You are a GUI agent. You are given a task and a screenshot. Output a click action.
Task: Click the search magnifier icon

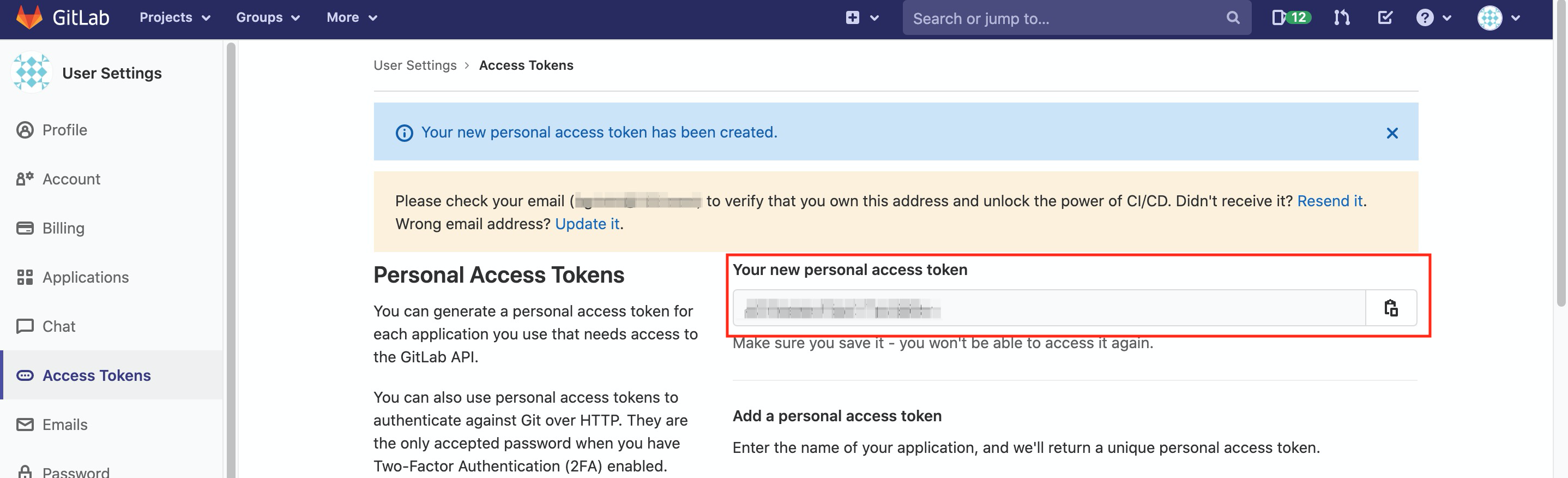pos(1233,17)
